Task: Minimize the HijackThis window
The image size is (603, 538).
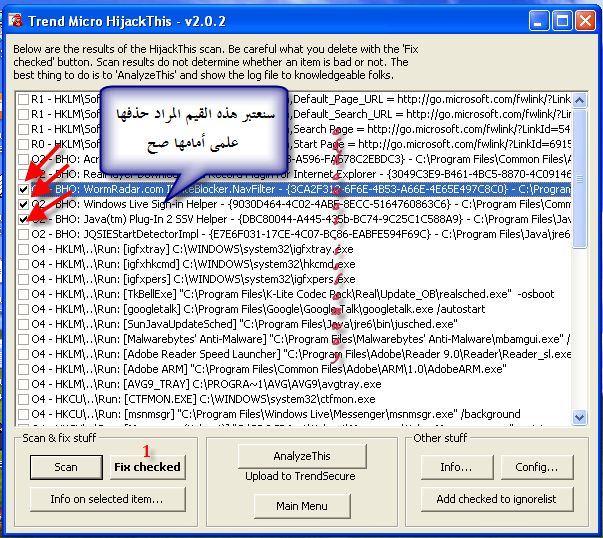Action: pyautogui.click(x=539, y=20)
